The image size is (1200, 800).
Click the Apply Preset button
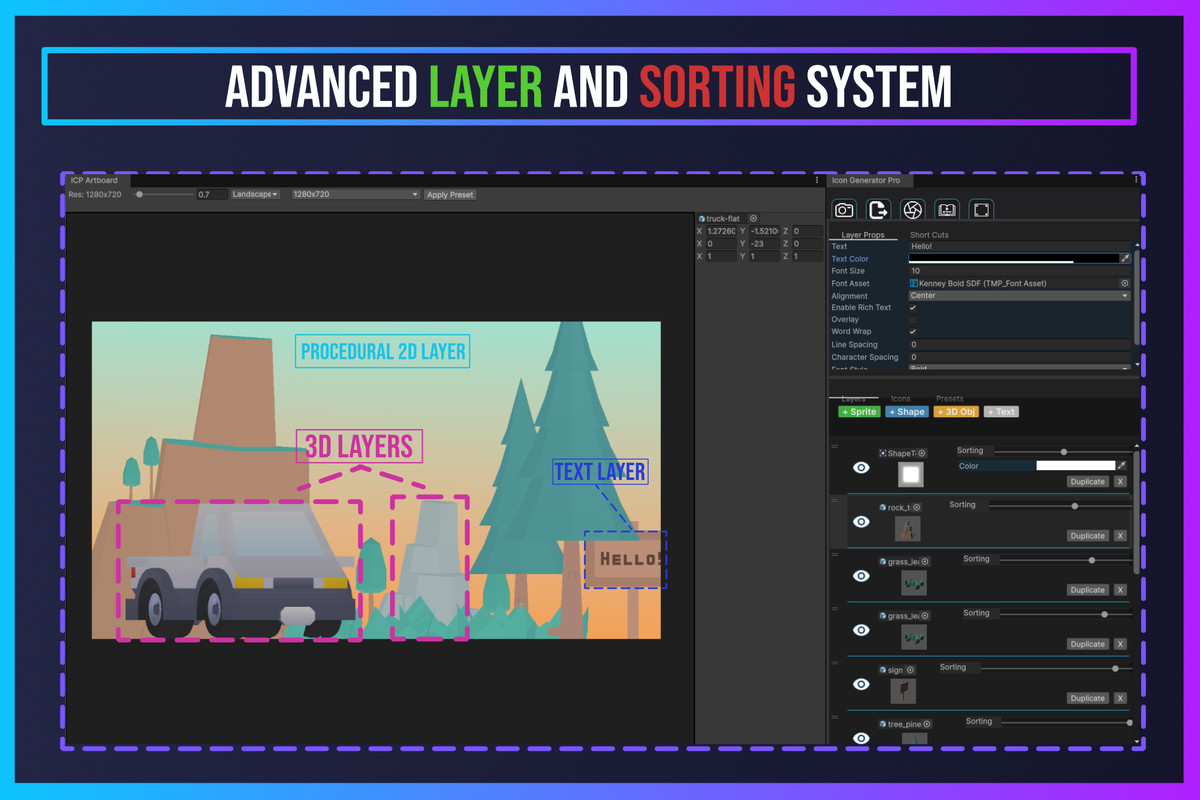pyautogui.click(x=450, y=194)
